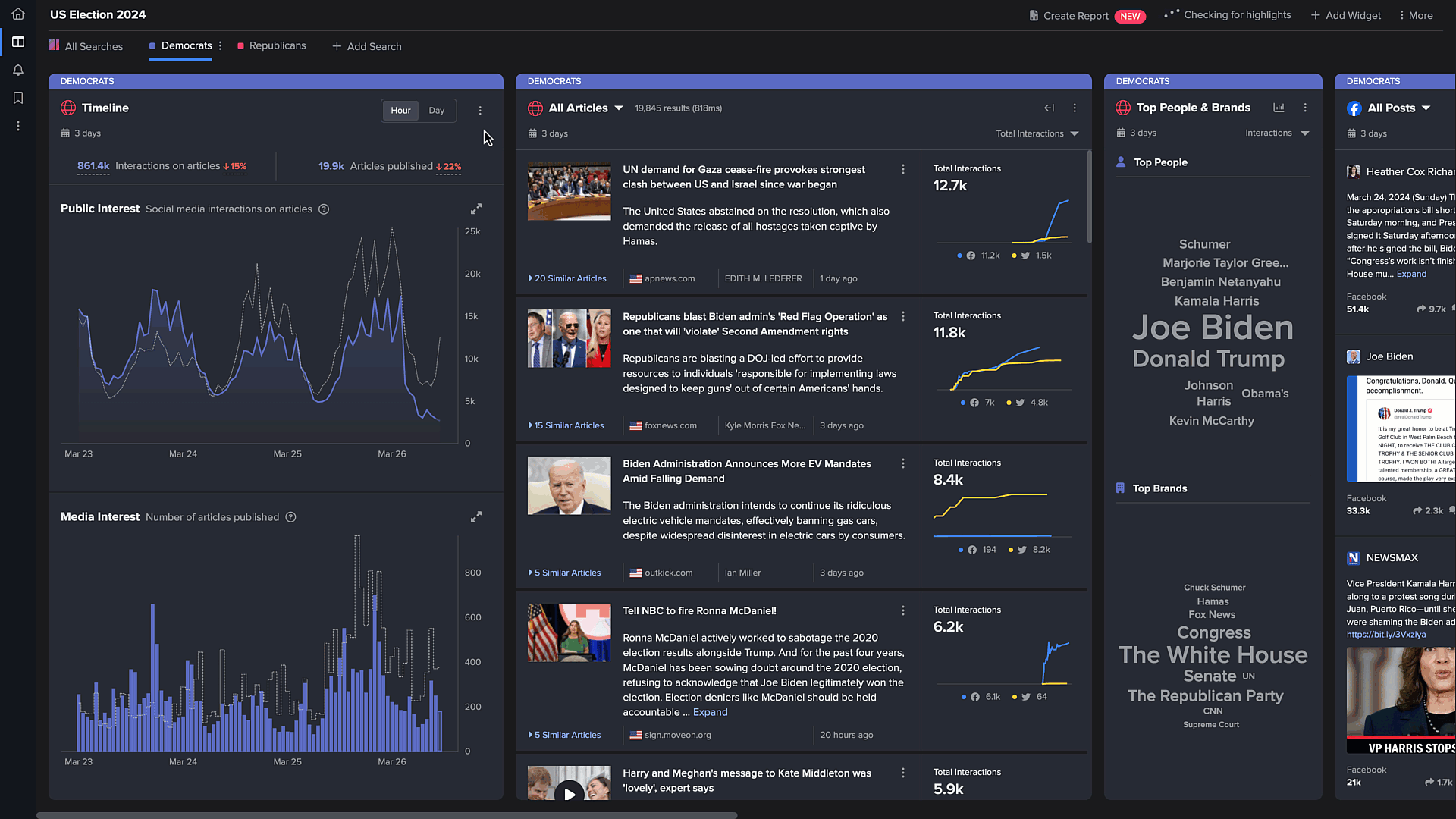Open the Home icon in sidebar
Image resolution: width=1456 pixels, height=819 pixels.
point(17,14)
